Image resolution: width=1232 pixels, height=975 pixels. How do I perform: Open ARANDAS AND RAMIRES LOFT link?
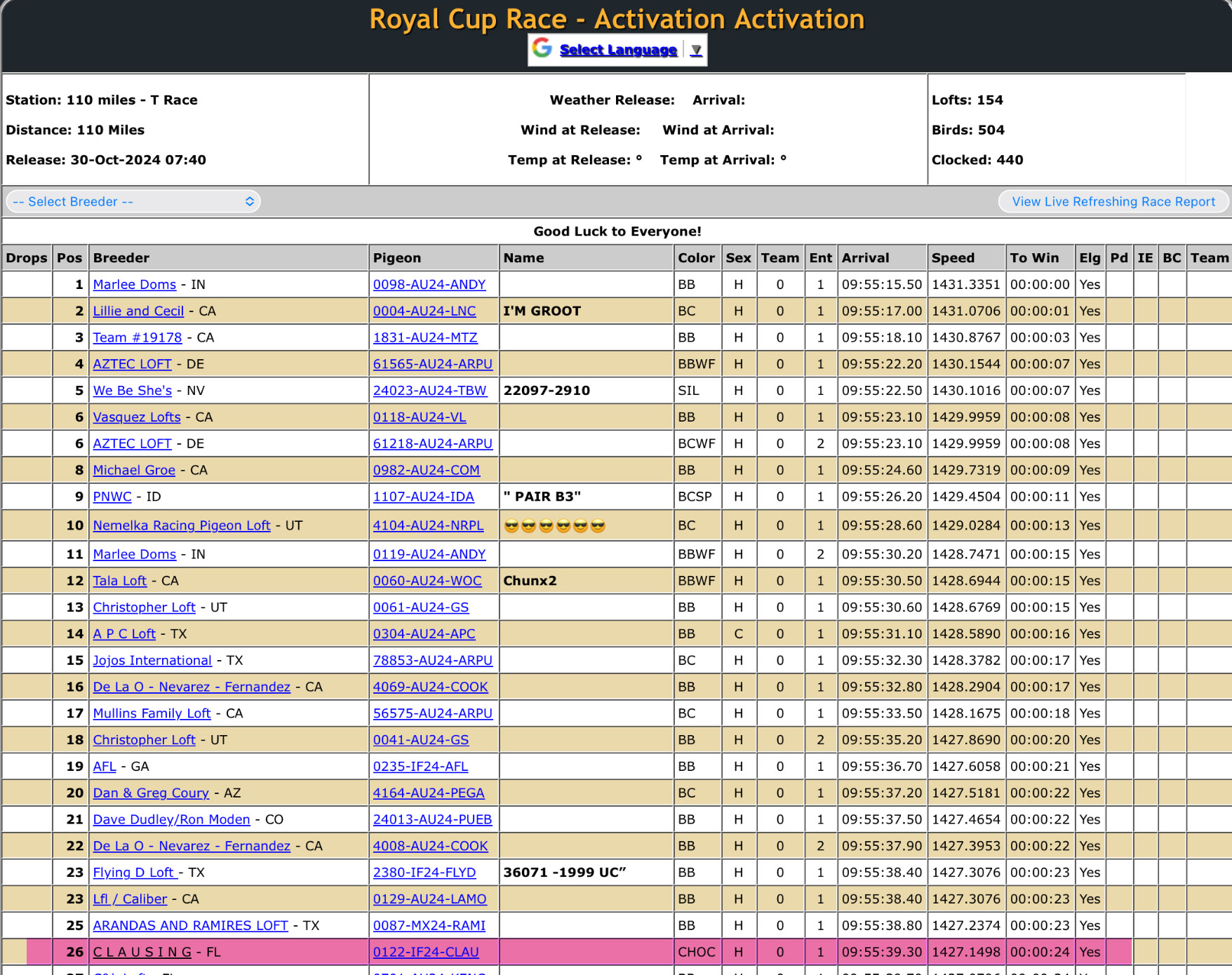(190, 925)
